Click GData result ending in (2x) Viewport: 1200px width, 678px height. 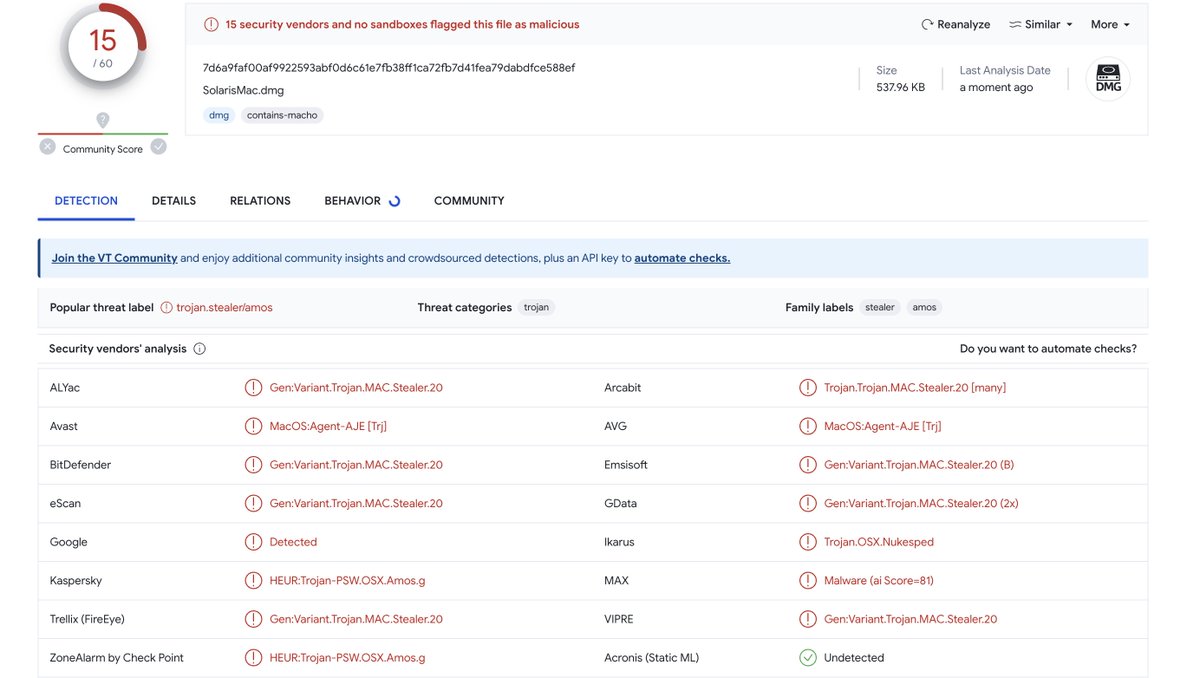click(x=921, y=504)
